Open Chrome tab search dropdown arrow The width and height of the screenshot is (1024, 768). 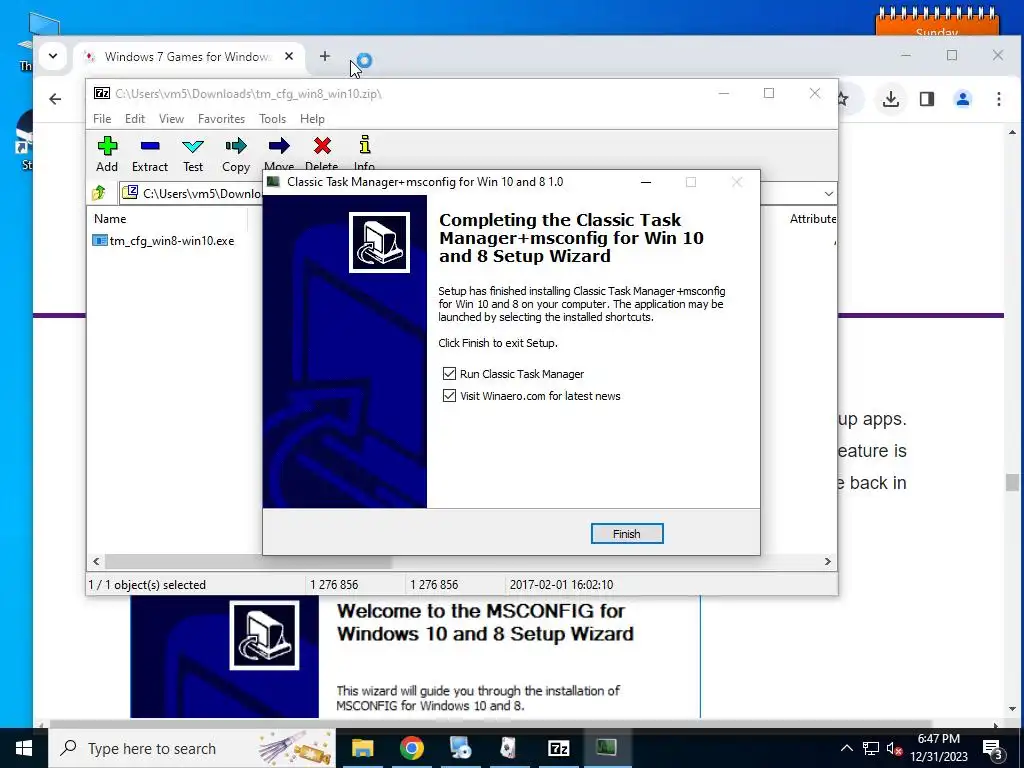53,56
